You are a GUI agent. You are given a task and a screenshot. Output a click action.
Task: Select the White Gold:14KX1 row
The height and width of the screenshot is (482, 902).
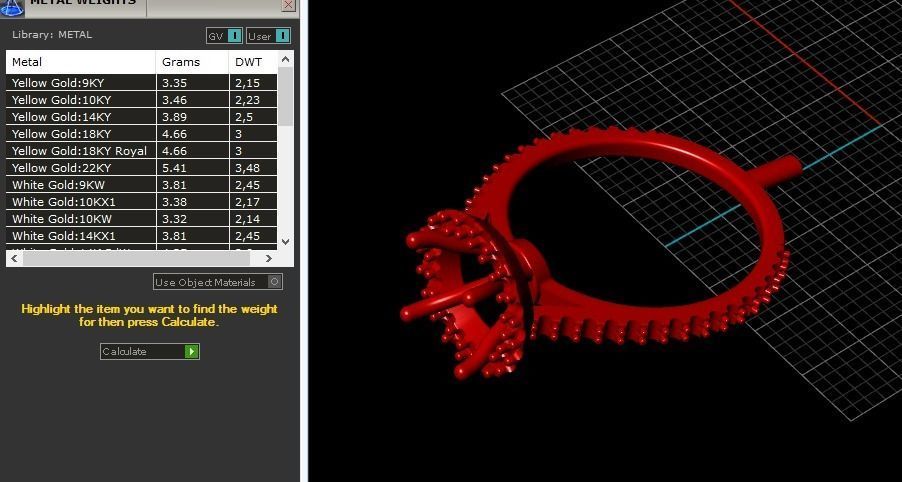point(142,236)
